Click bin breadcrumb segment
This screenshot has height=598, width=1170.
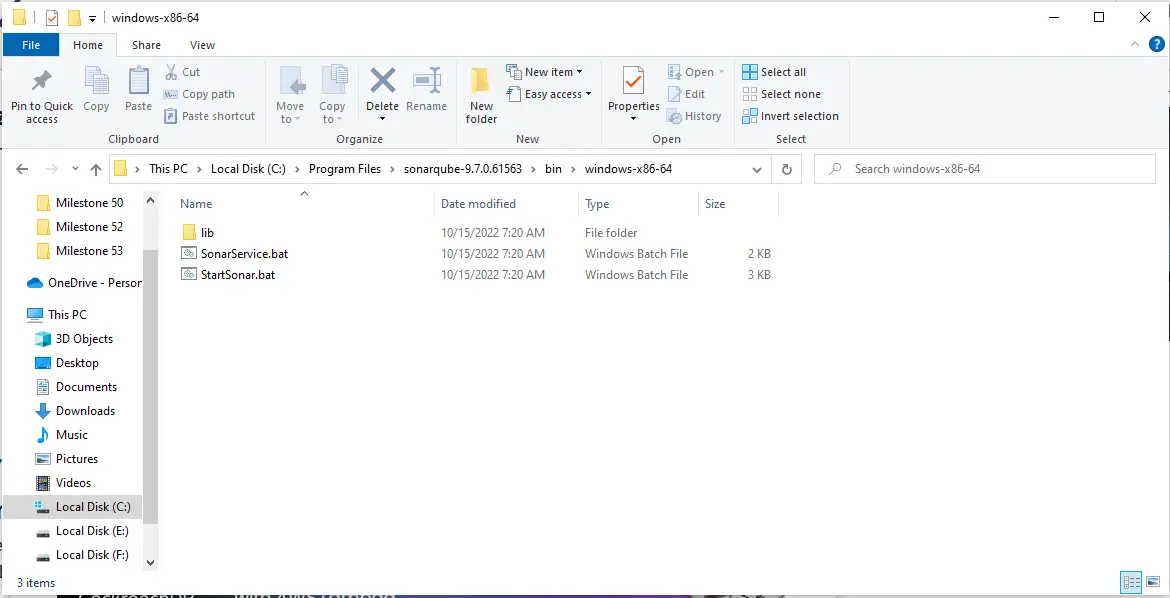[553, 169]
